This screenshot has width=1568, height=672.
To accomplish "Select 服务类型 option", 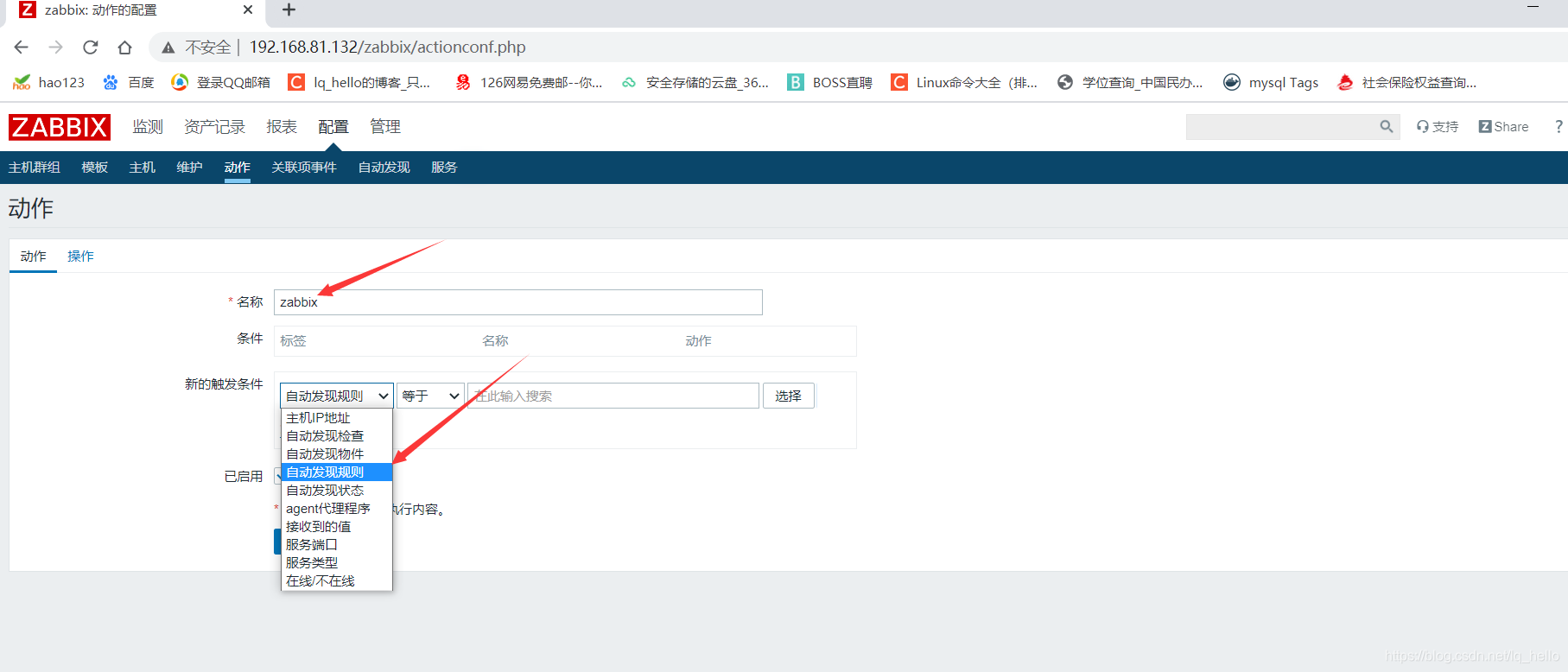I will [x=337, y=563].
